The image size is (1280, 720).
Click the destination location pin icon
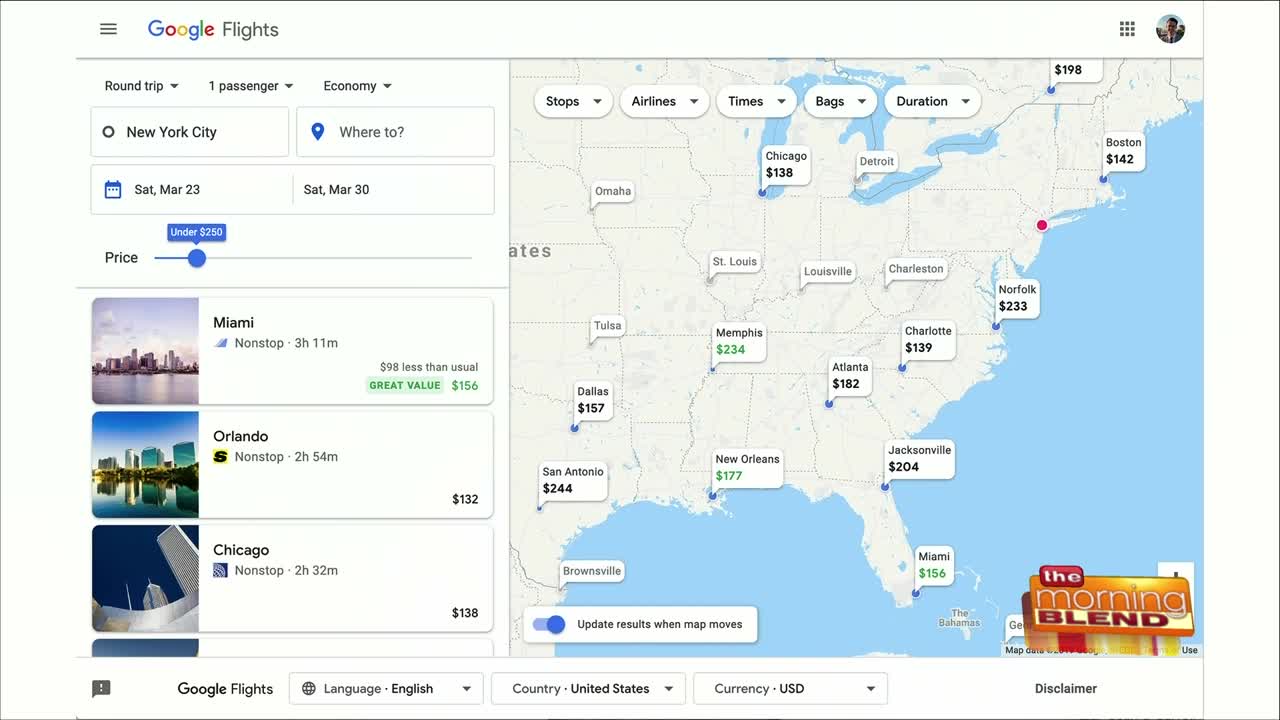(318, 131)
